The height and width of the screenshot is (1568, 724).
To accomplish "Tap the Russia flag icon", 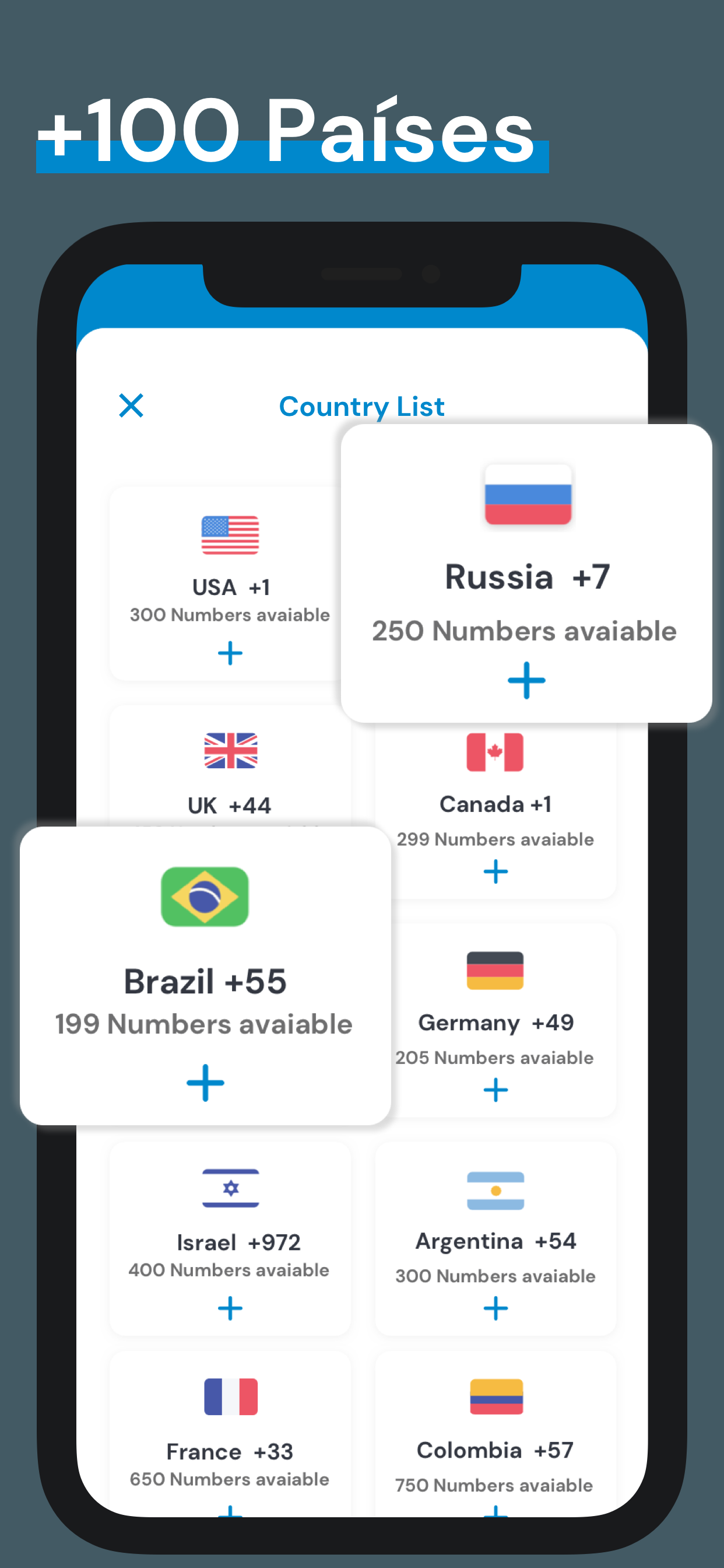I will click(x=527, y=494).
